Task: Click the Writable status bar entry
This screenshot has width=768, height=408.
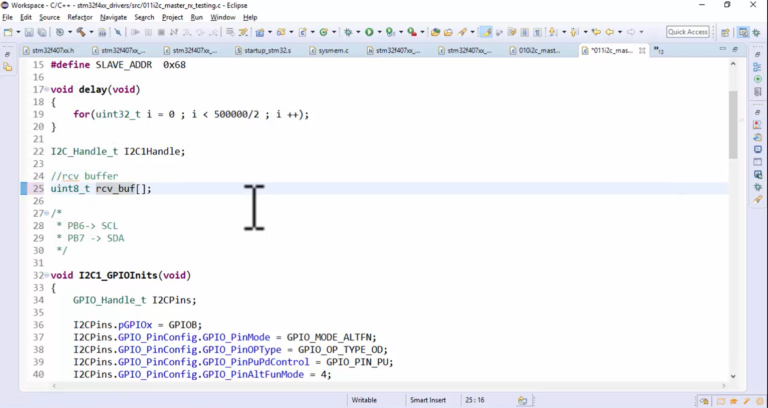Action: click(364, 400)
